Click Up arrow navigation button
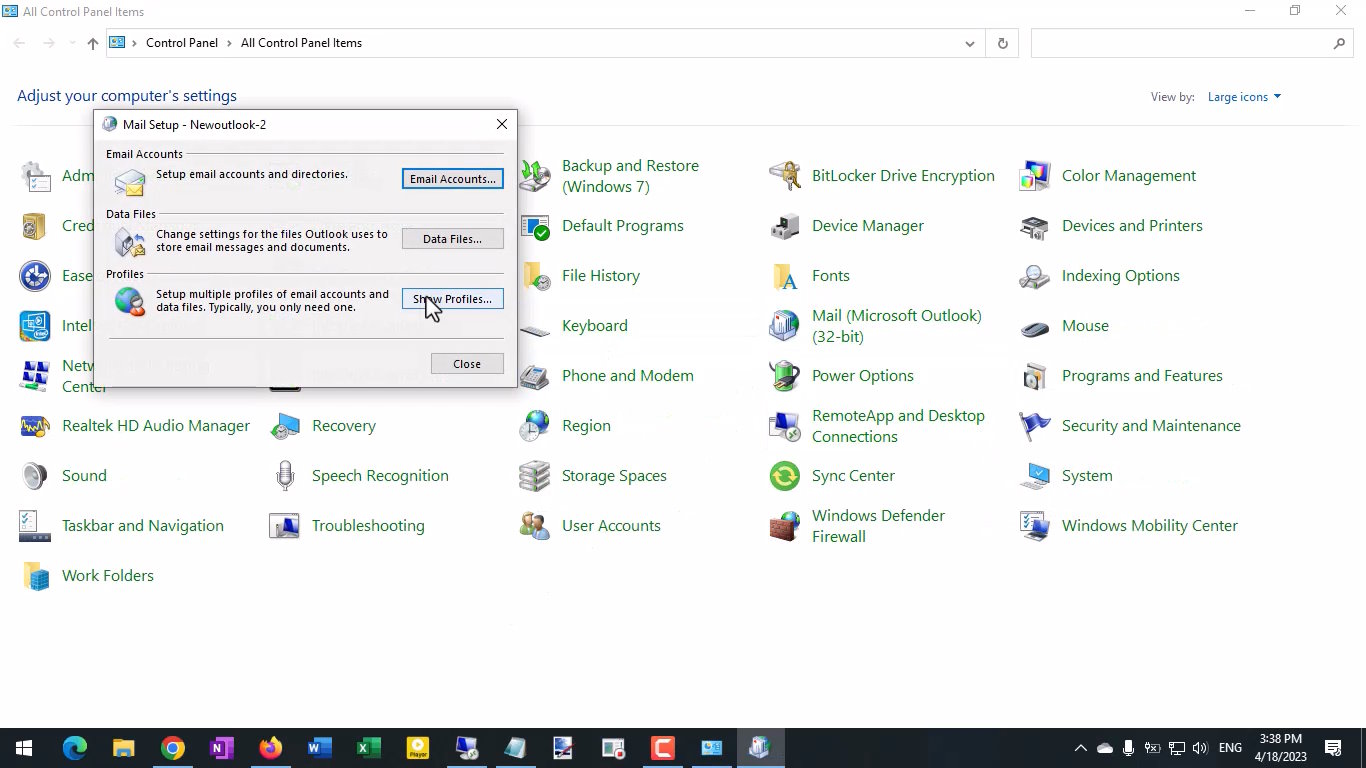 pos(93,43)
